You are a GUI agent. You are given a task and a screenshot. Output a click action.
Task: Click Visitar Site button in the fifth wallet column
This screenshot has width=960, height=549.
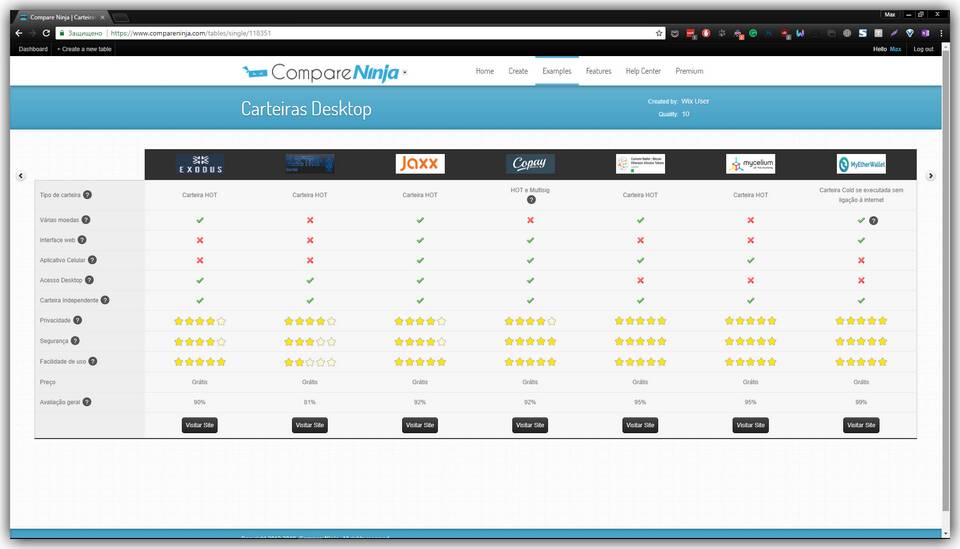(x=640, y=425)
